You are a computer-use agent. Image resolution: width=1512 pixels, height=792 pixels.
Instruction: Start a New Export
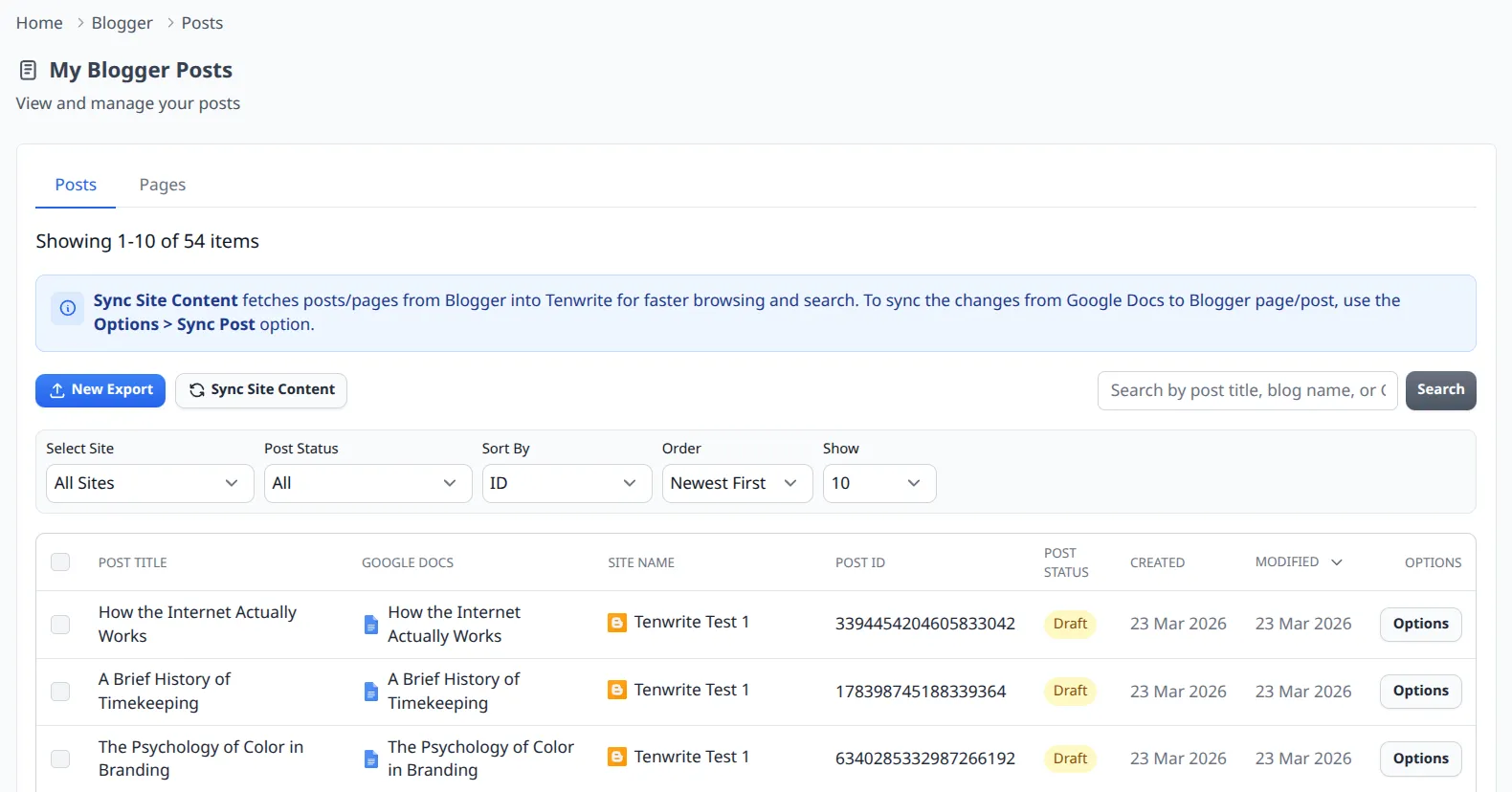pyautogui.click(x=100, y=390)
